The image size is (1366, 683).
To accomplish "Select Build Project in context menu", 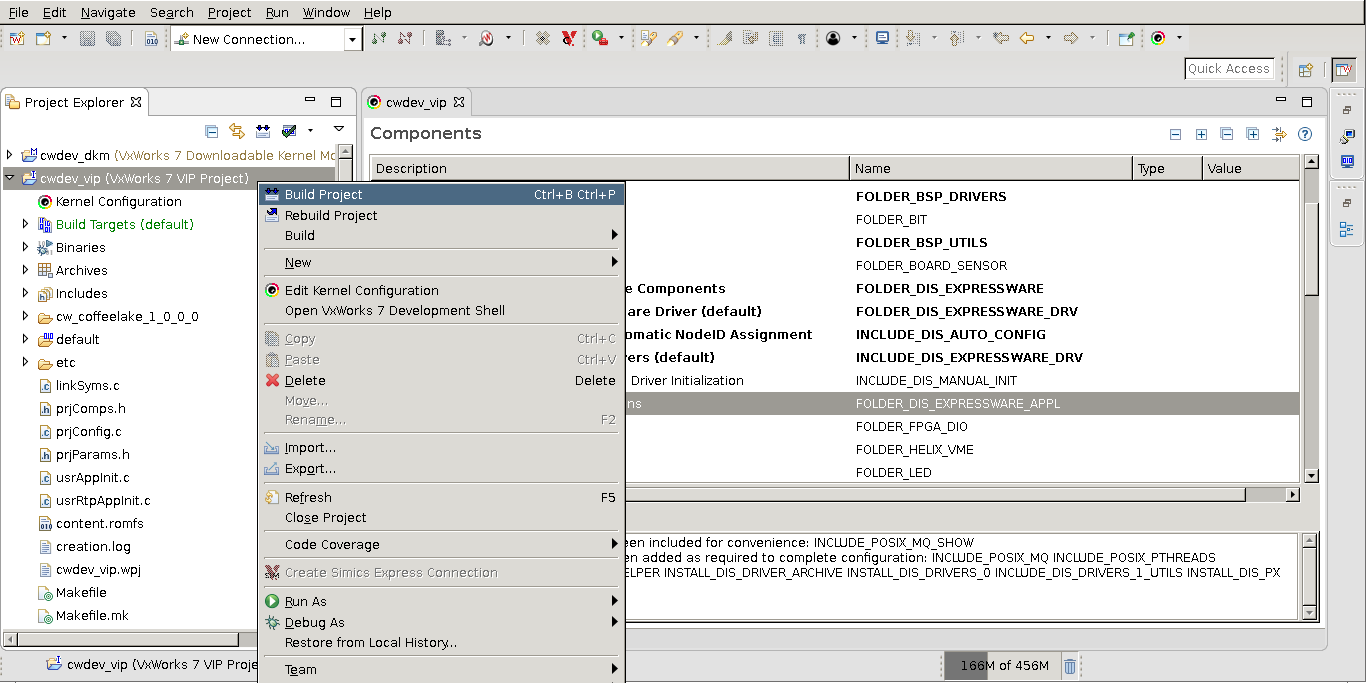I will pos(441,194).
